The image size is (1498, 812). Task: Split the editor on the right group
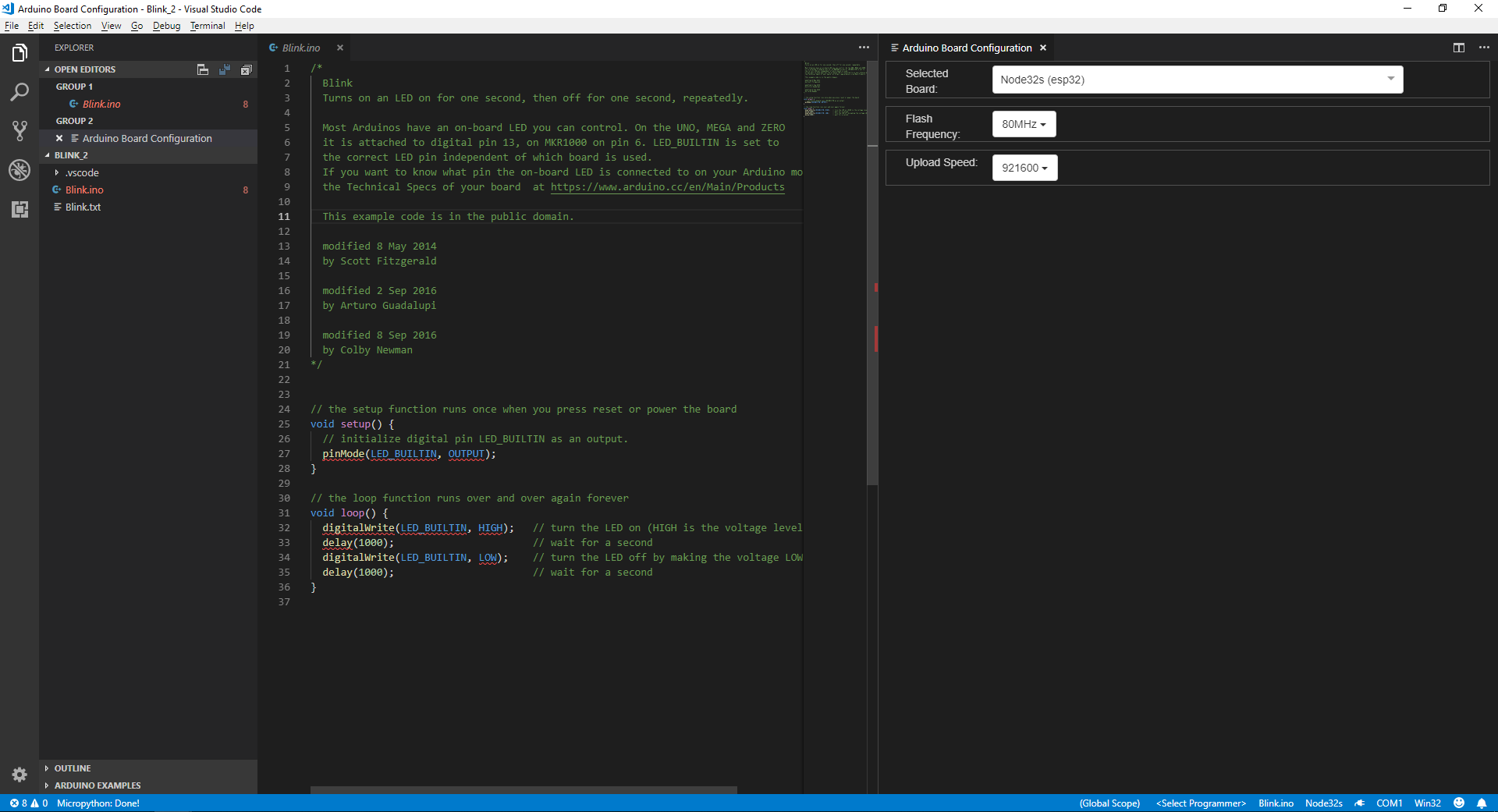1459,48
